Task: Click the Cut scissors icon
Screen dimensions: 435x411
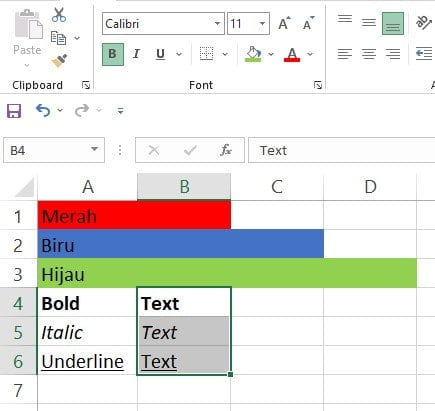Action: tap(59, 15)
